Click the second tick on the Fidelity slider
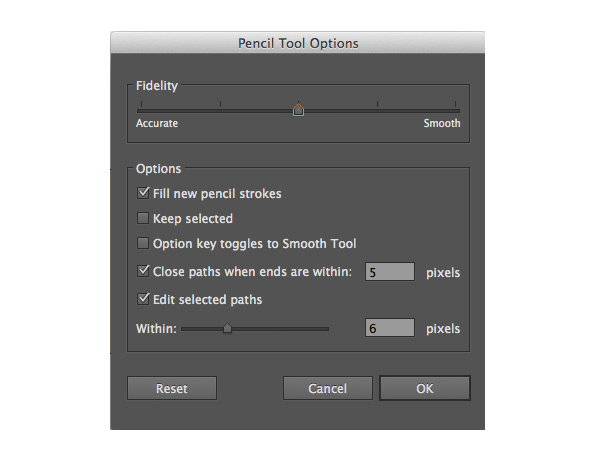This screenshot has height=466, width=600. pos(220,109)
